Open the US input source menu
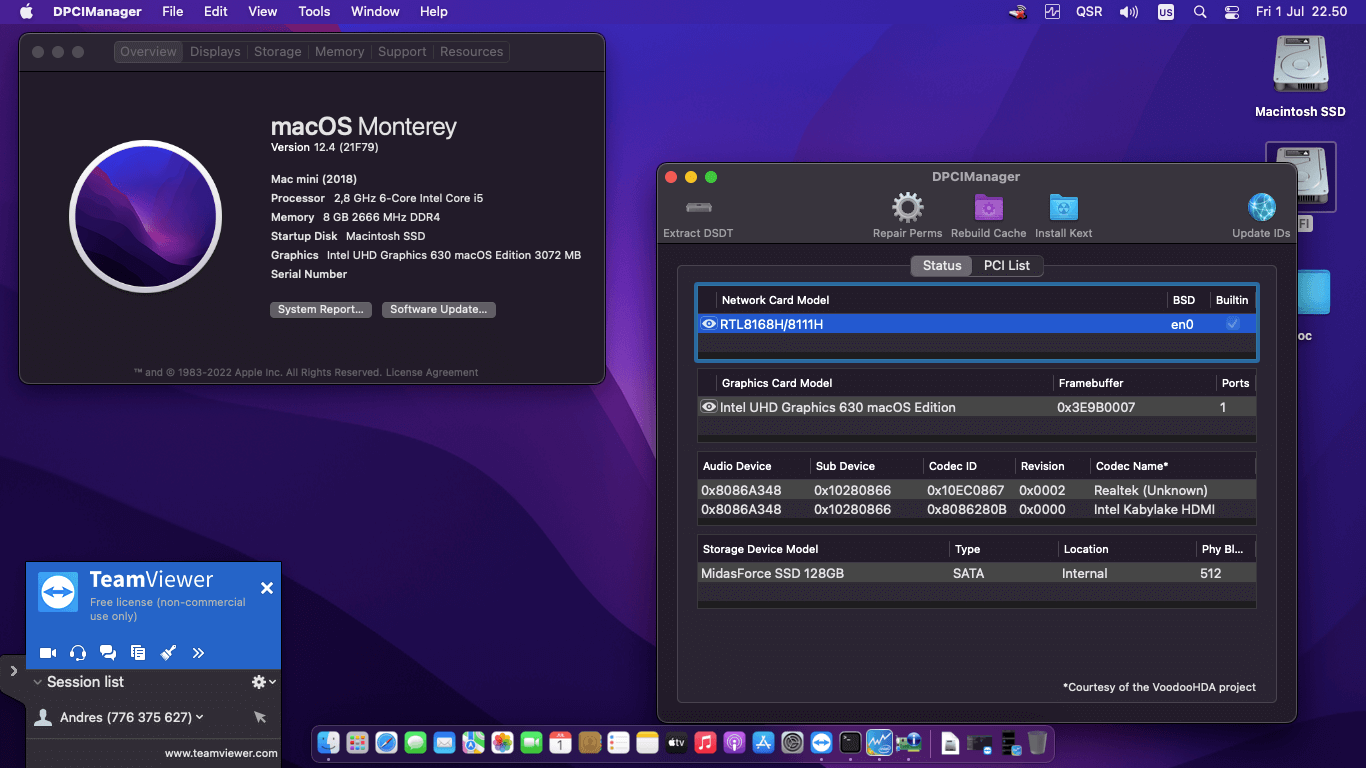 1165,12
